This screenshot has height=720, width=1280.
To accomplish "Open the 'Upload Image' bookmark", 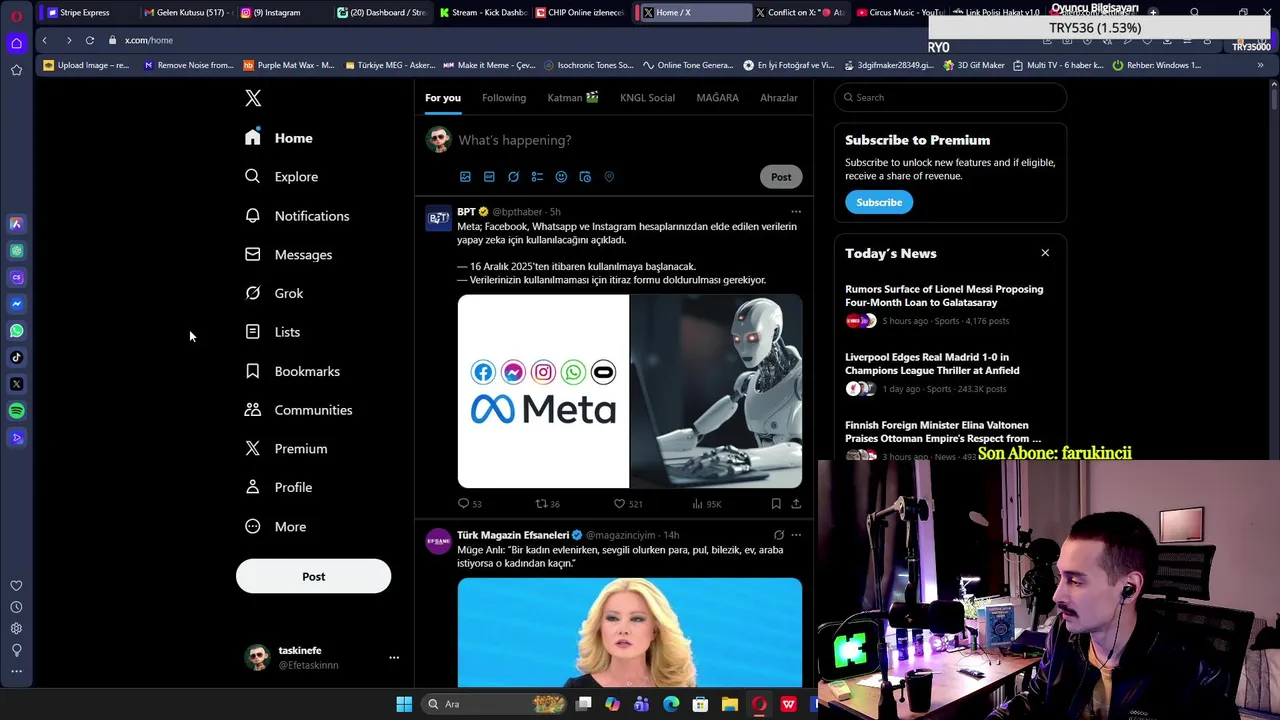I will [x=86, y=65].
